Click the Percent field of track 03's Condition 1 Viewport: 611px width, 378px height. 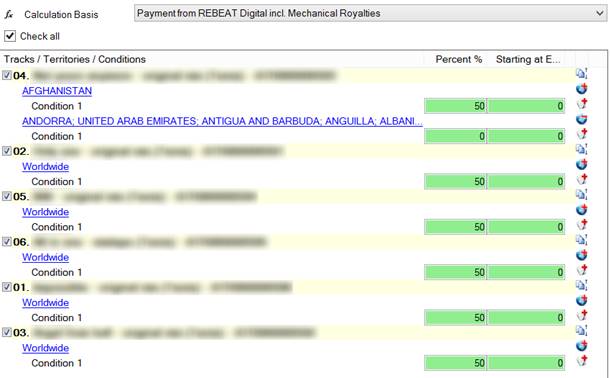(x=455, y=363)
